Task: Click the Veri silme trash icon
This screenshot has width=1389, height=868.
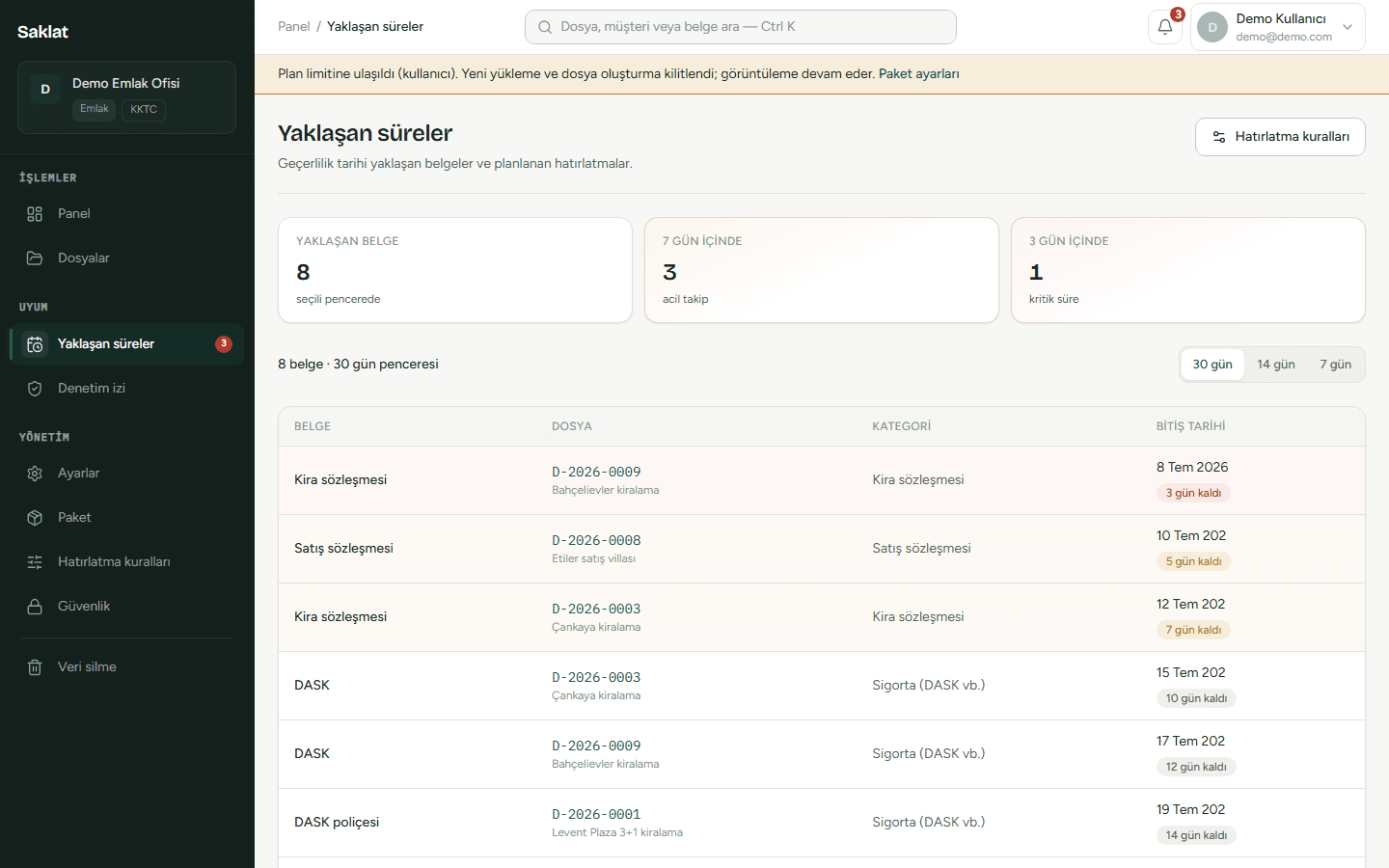Action: (x=35, y=667)
